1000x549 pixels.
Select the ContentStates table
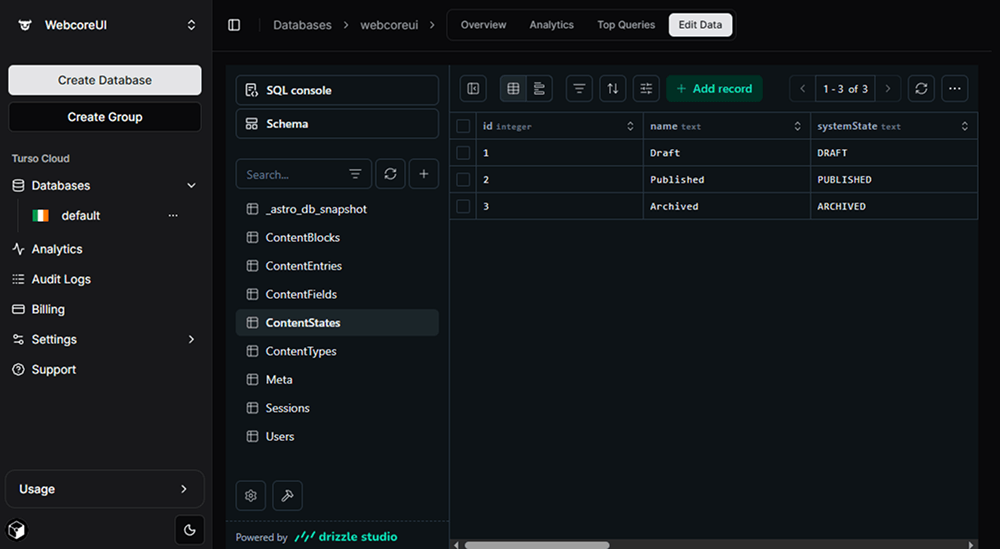coord(337,323)
